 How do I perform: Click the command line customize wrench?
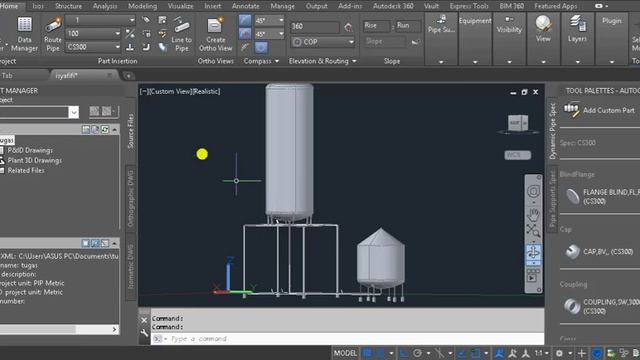(x=144, y=333)
